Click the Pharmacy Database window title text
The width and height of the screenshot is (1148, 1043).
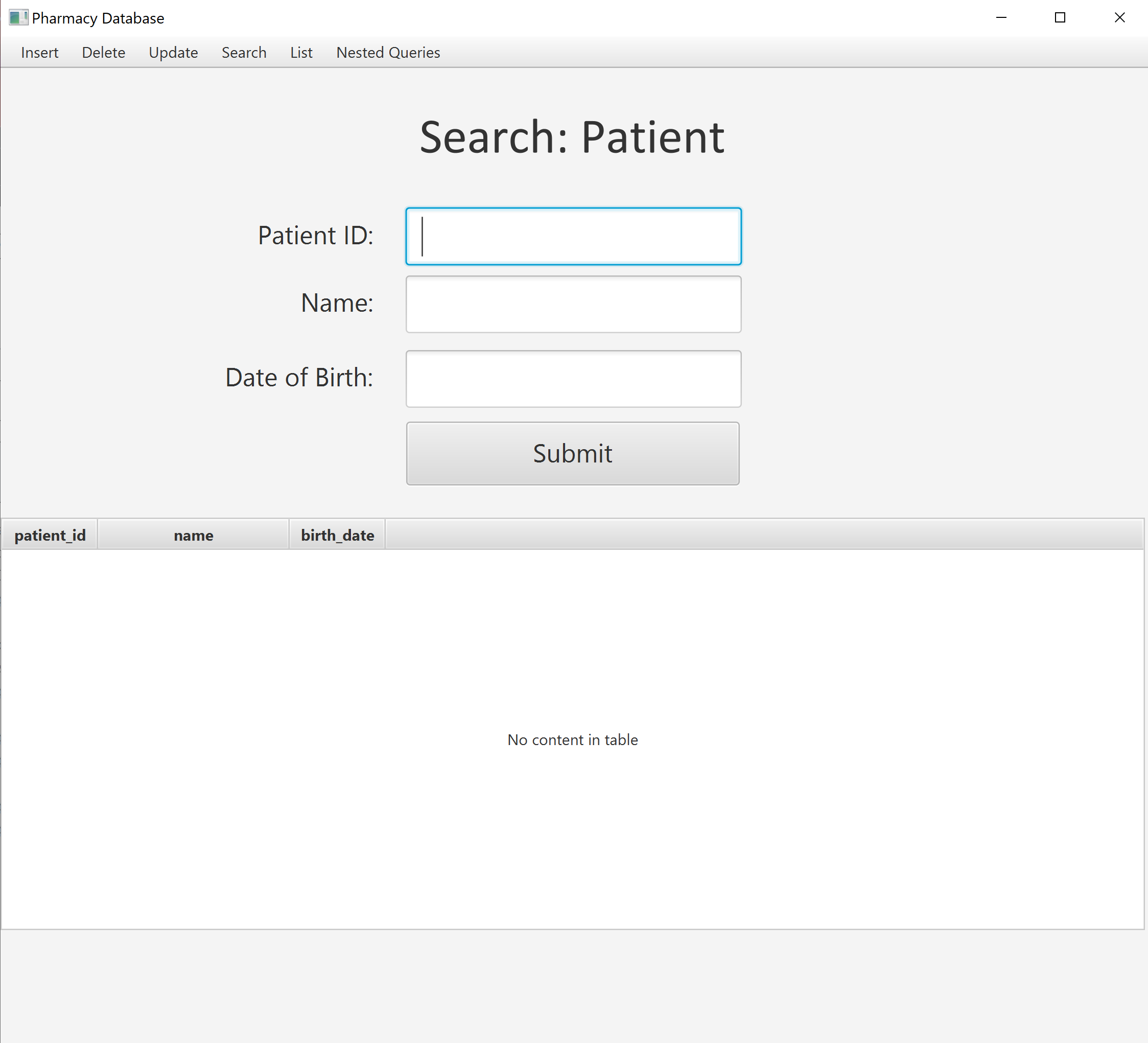point(98,18)
